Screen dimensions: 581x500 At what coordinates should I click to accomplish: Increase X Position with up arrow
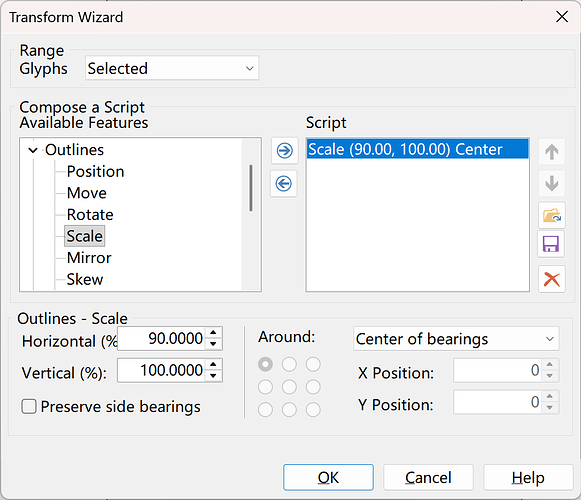(x=550, y=365)
